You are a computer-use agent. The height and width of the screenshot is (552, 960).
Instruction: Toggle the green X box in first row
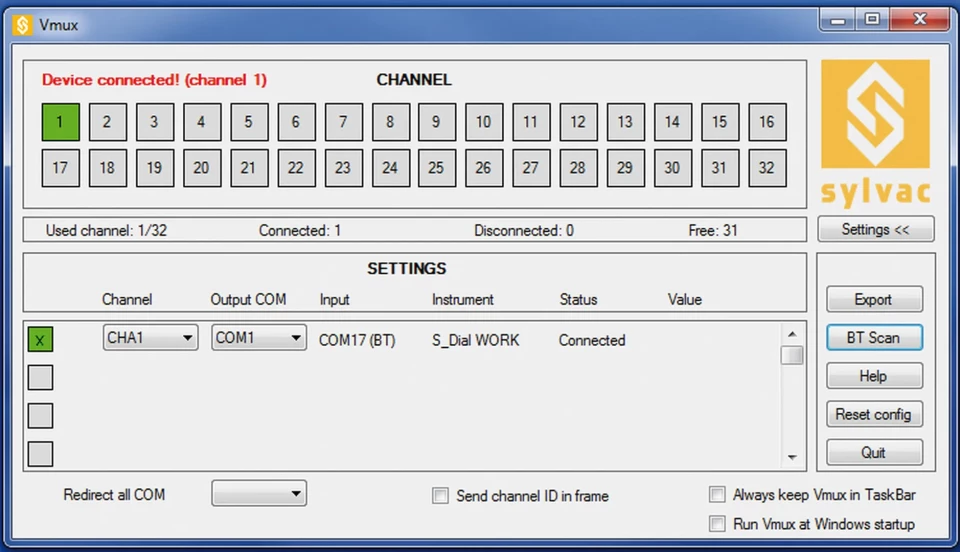[40, 340]
